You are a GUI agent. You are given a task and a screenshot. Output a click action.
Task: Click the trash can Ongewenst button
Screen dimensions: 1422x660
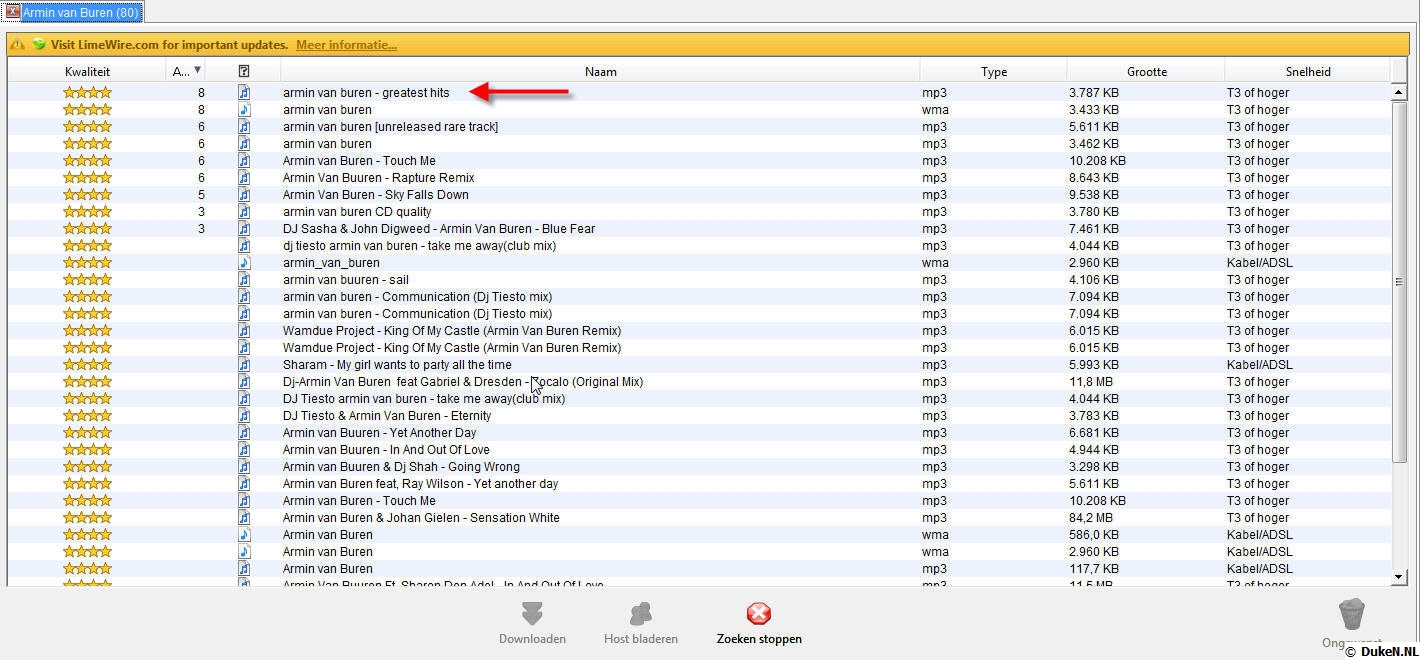click(x=1351, y=622)
